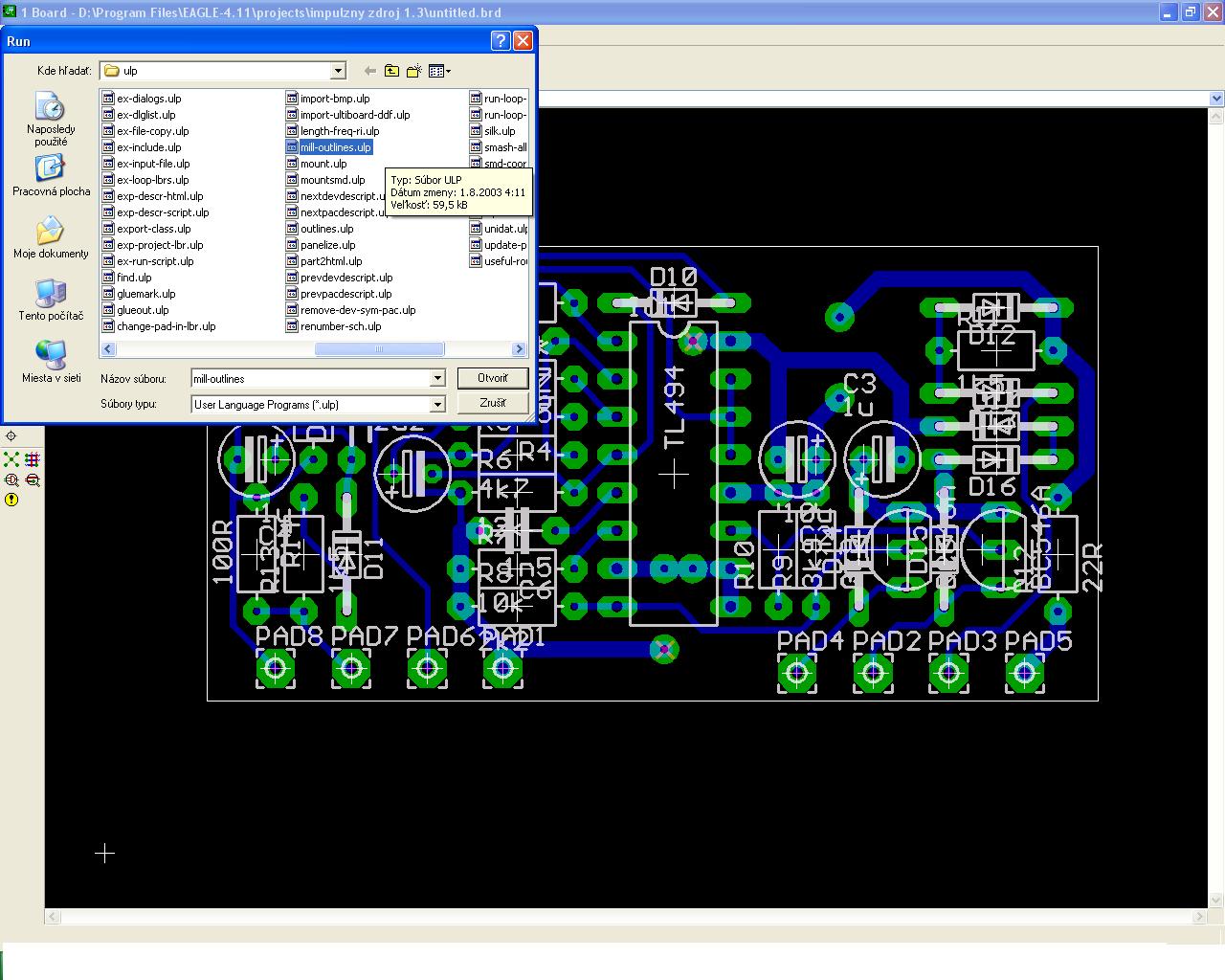
Task: Open Tento počítač location
Action: click(x=51, y=301)
